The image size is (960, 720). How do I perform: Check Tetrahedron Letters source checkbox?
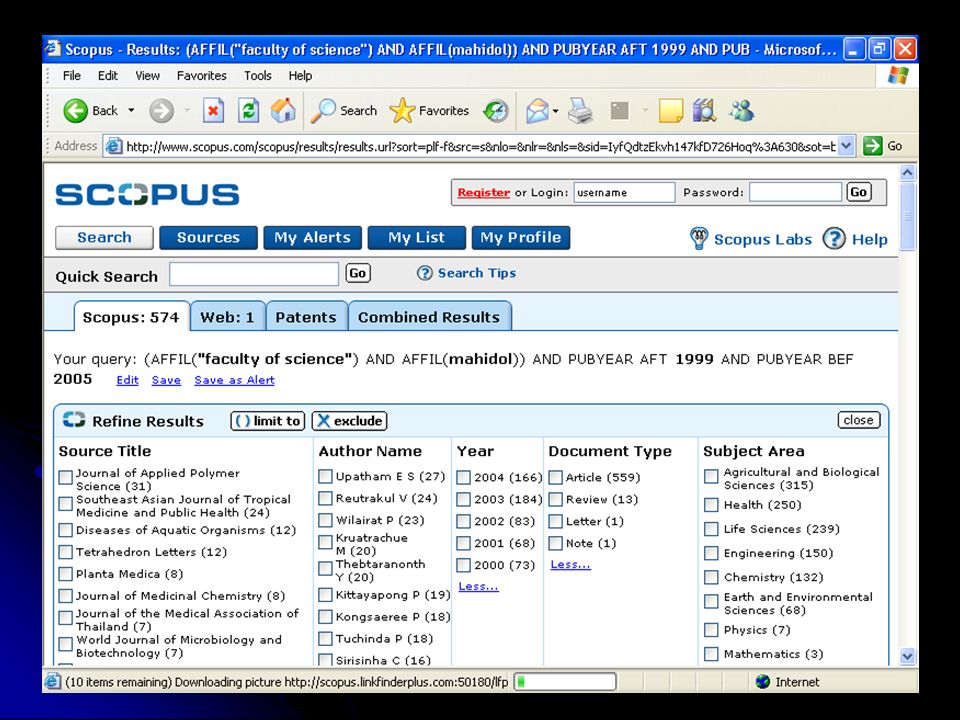tap(66, 552)
